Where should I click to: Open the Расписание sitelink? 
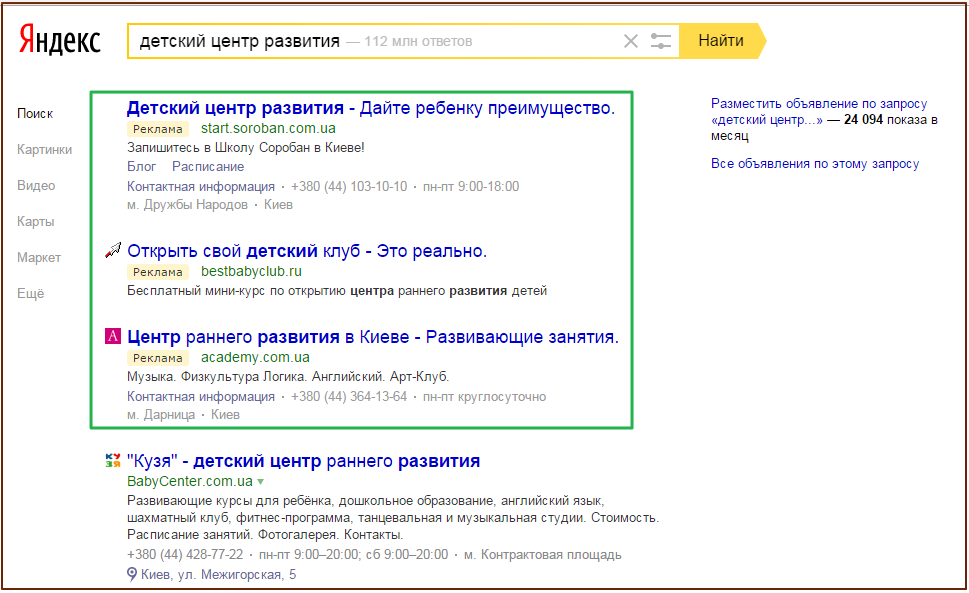pyautogui.click(x=208, y=167)
